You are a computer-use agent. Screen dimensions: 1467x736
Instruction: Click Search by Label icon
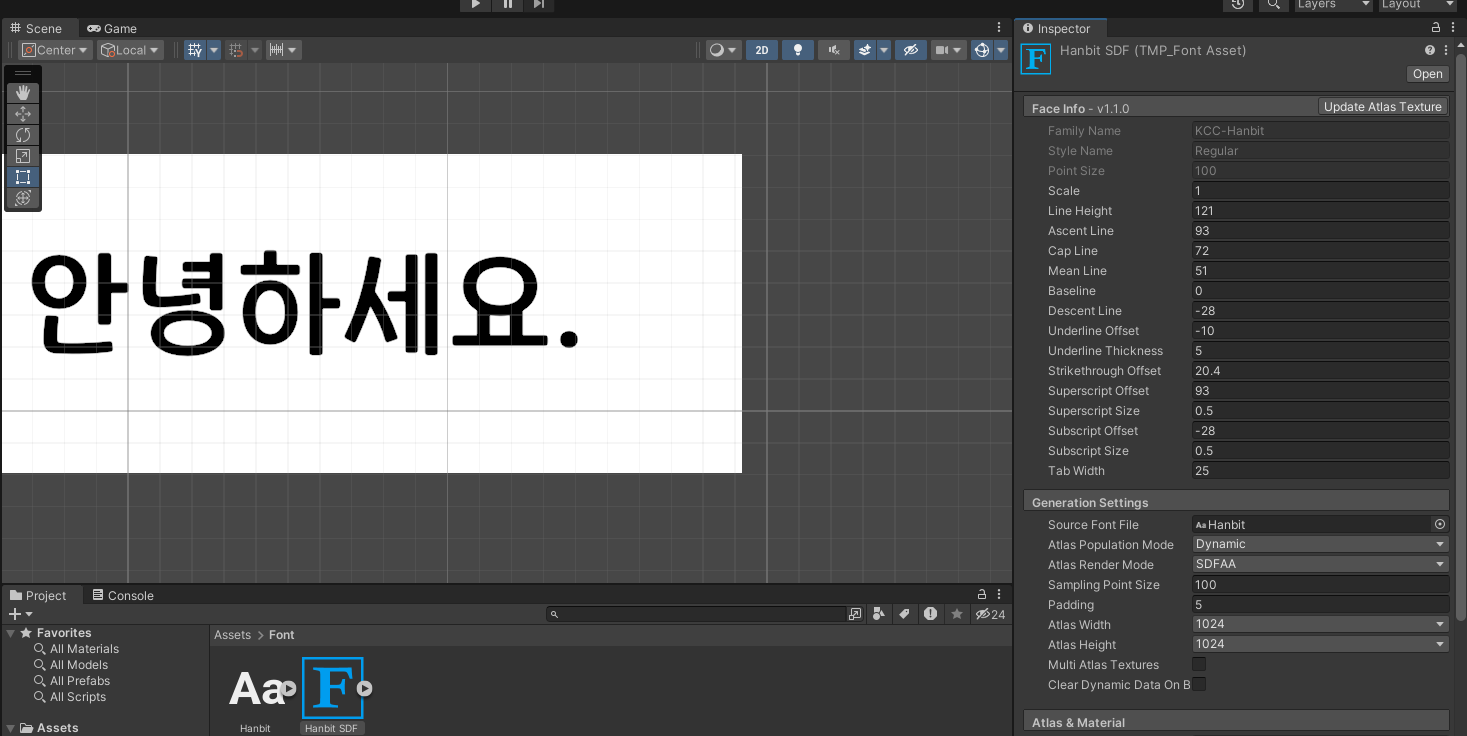[904, 614]
